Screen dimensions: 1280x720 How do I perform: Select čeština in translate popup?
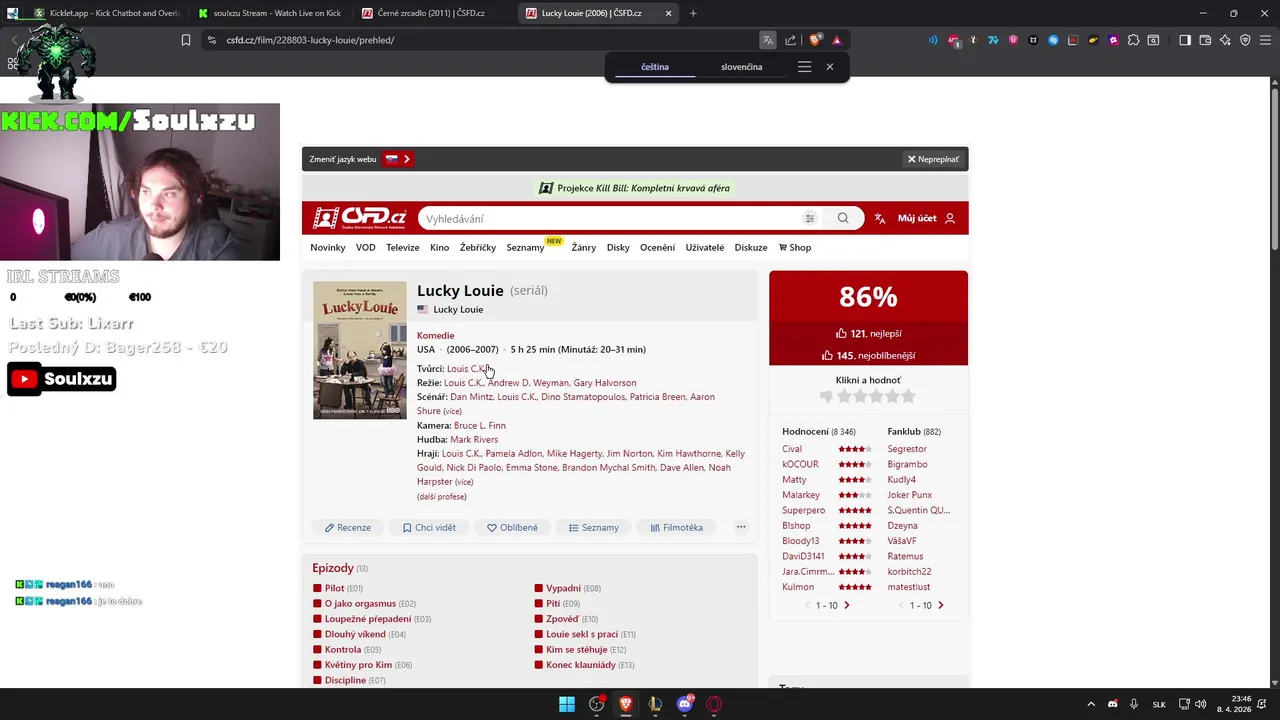click(655, 67)
